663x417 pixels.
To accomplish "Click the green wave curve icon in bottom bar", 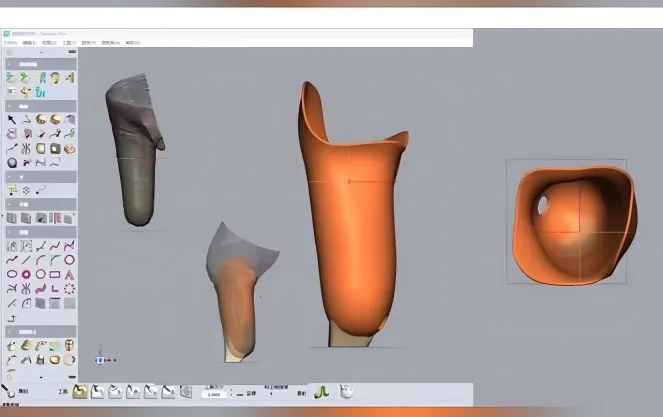I will [322, 392].
